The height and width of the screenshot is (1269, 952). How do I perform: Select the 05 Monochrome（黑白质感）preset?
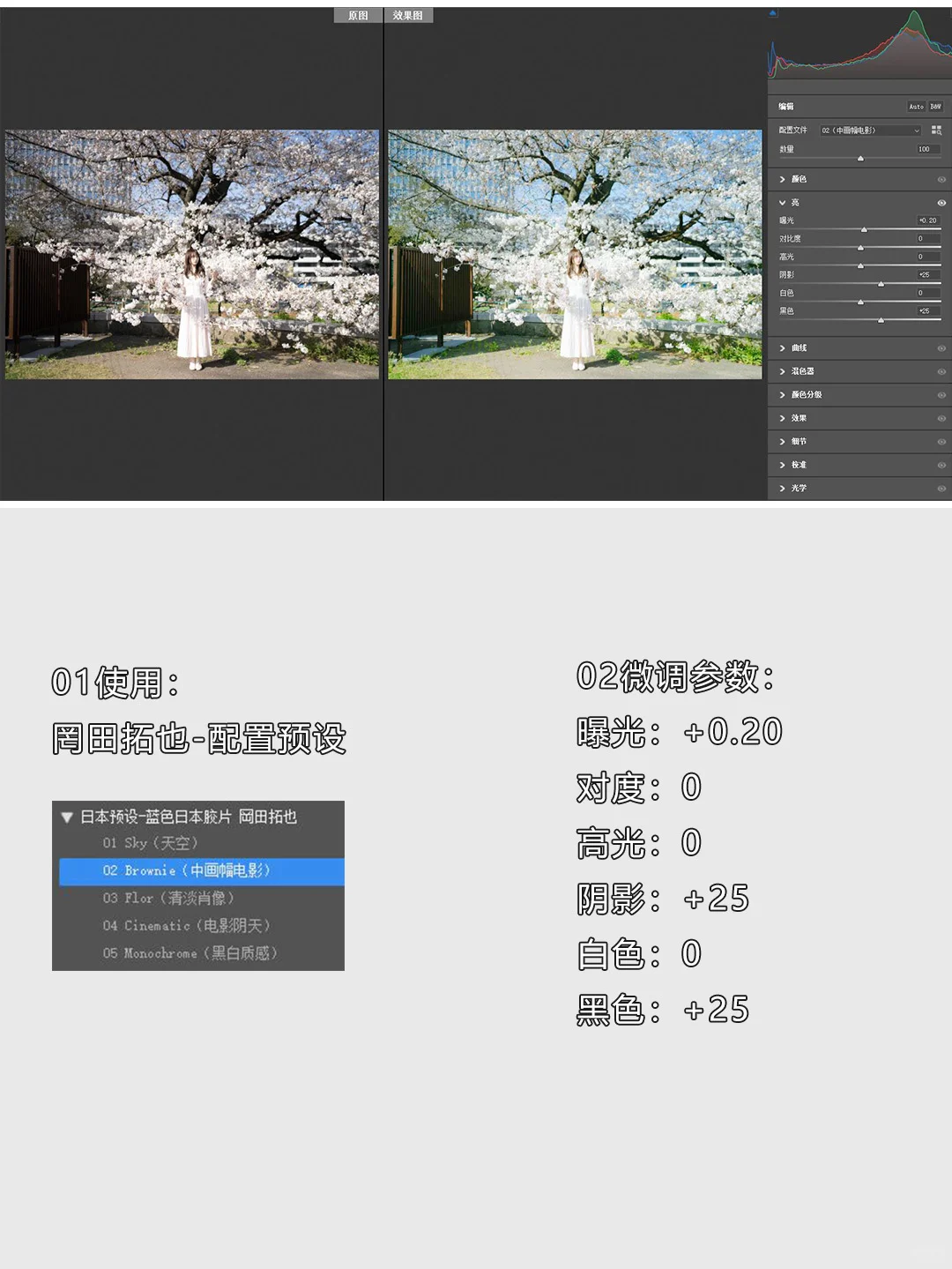click(201, 953)
